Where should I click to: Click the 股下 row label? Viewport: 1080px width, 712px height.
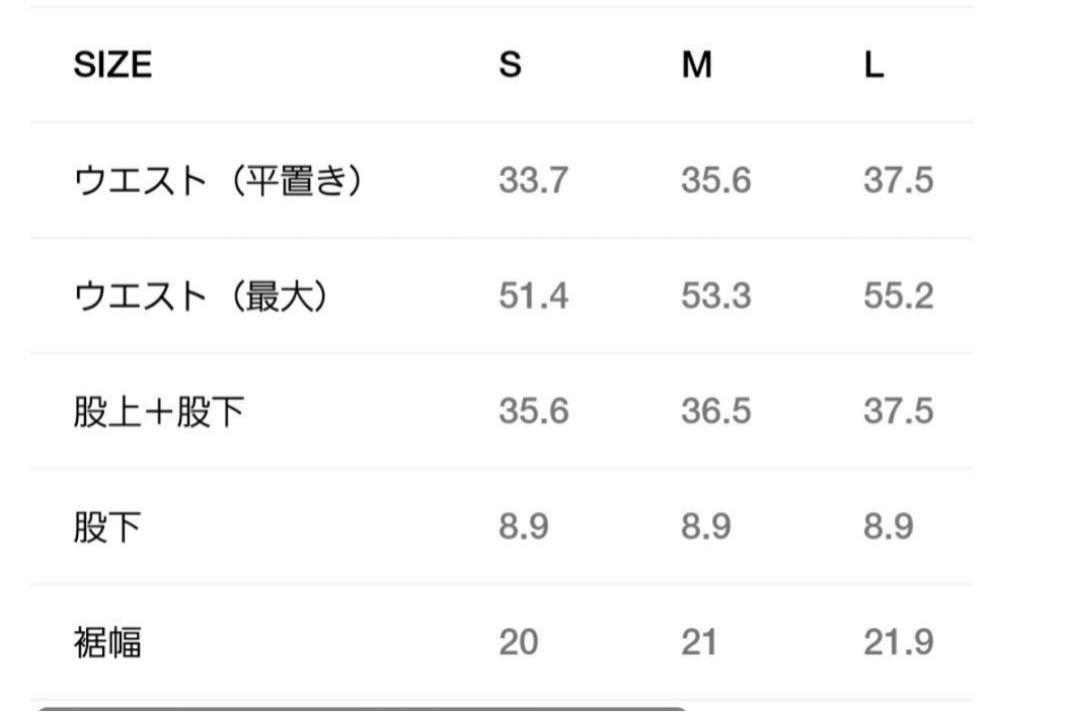107,527
